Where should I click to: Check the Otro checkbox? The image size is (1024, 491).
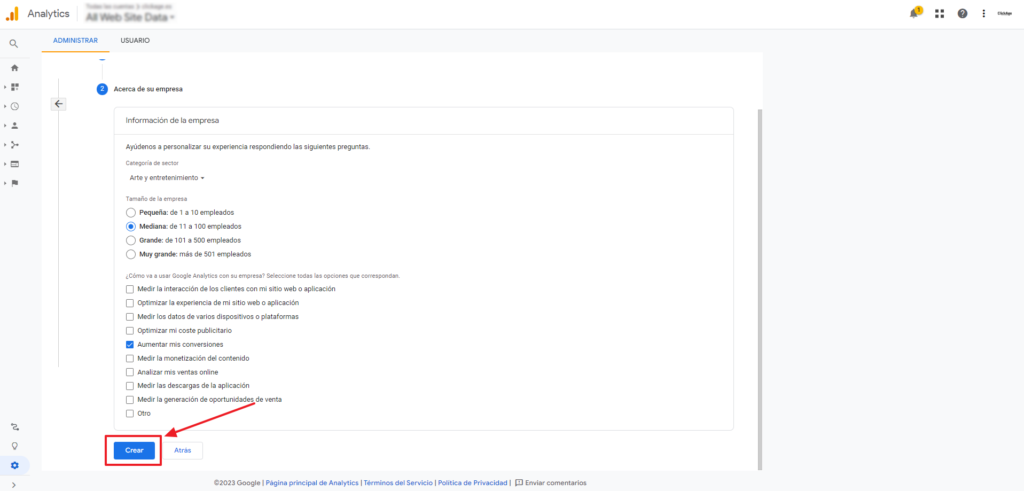pos(129,413)
